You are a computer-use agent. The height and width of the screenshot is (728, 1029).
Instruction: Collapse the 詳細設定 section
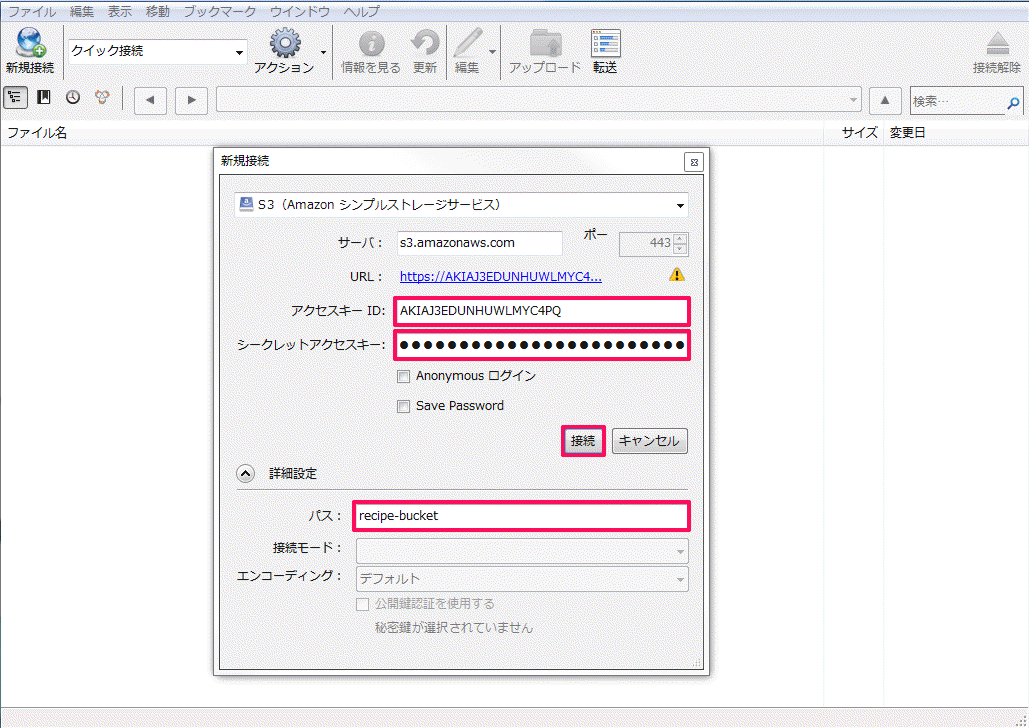[245, 473]
